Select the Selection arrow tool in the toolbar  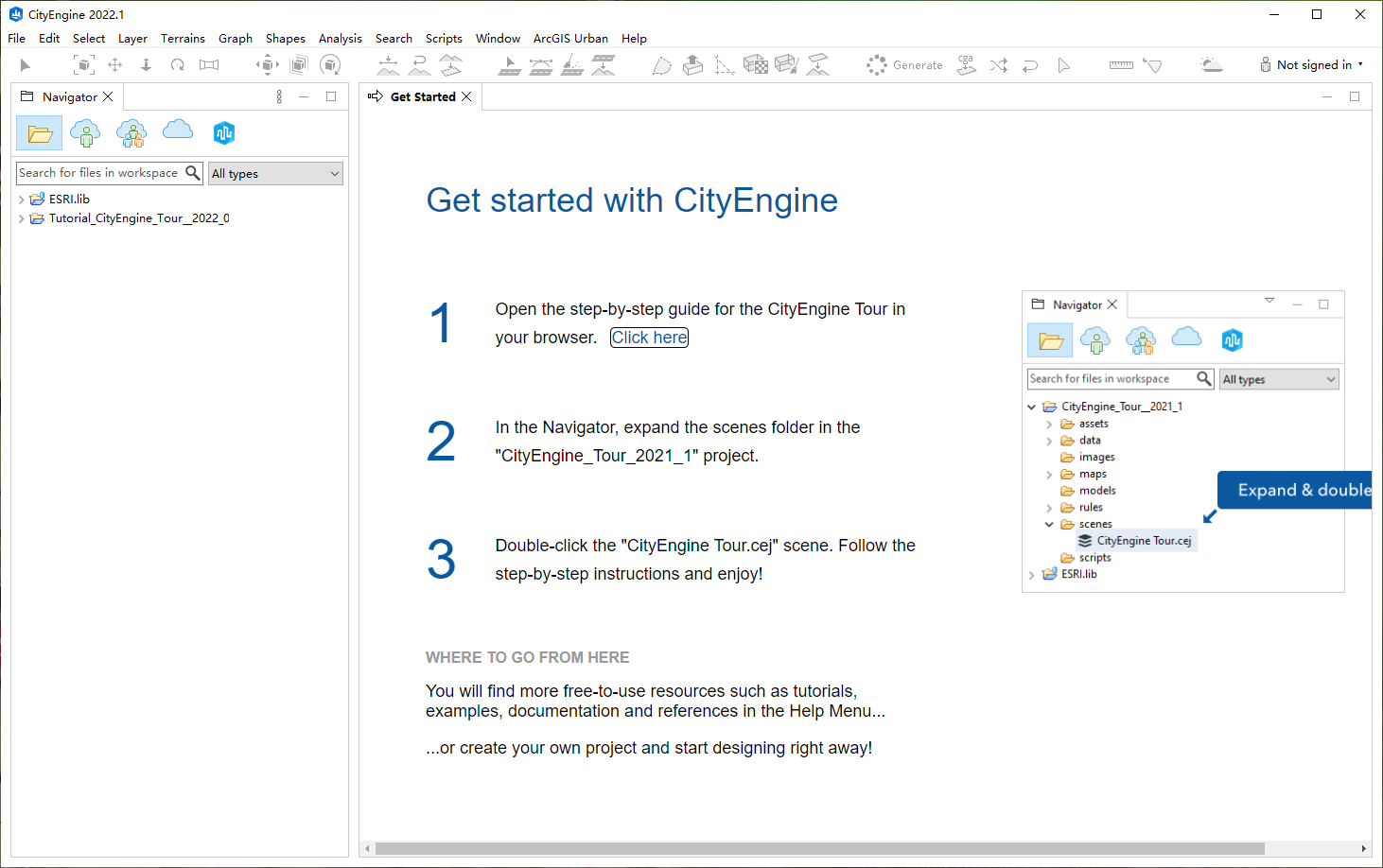(x=25, y=64)
